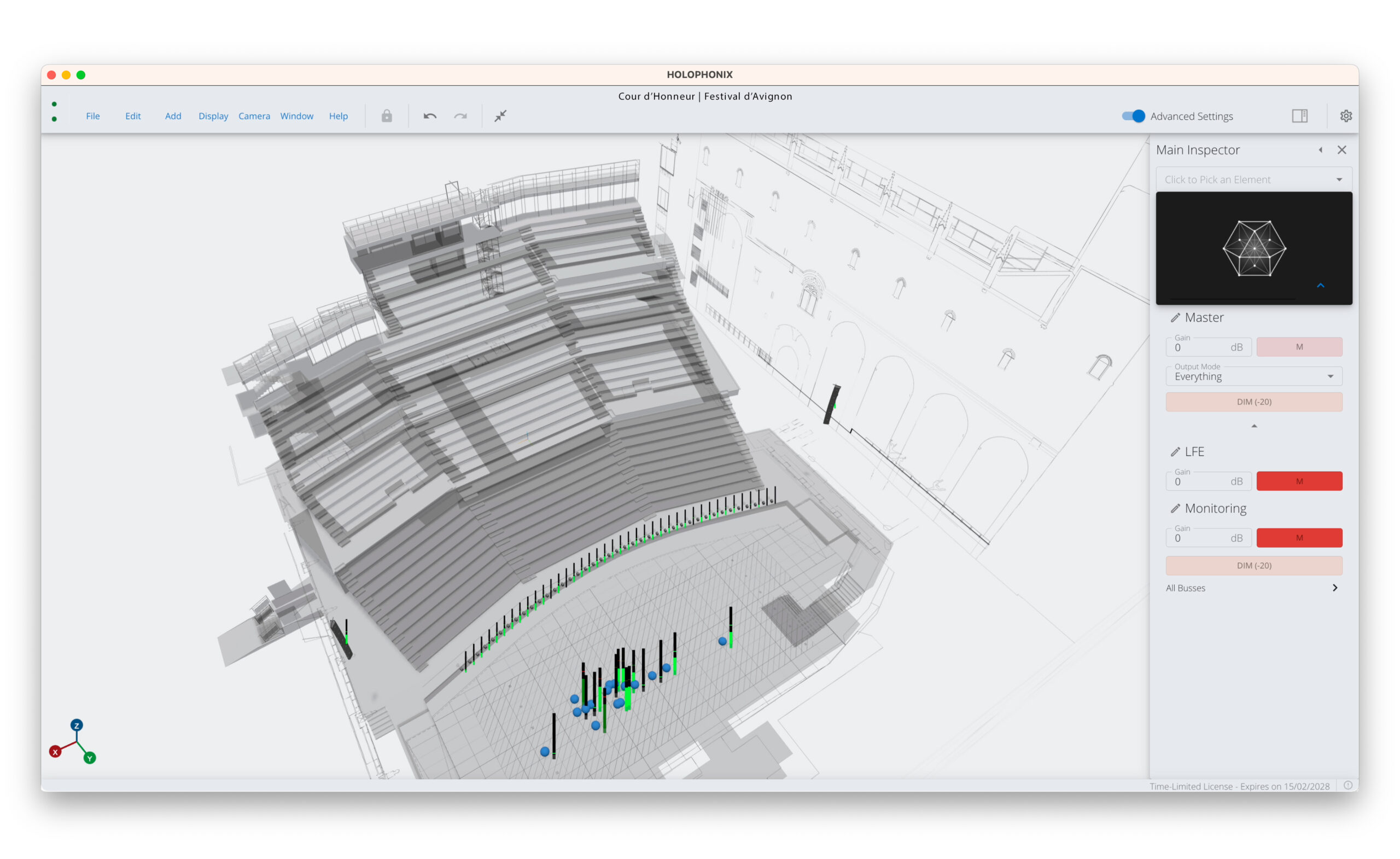This screenshot has height=859, width=1400.
Task: Open the Window menu
Action: coord(296,116)
